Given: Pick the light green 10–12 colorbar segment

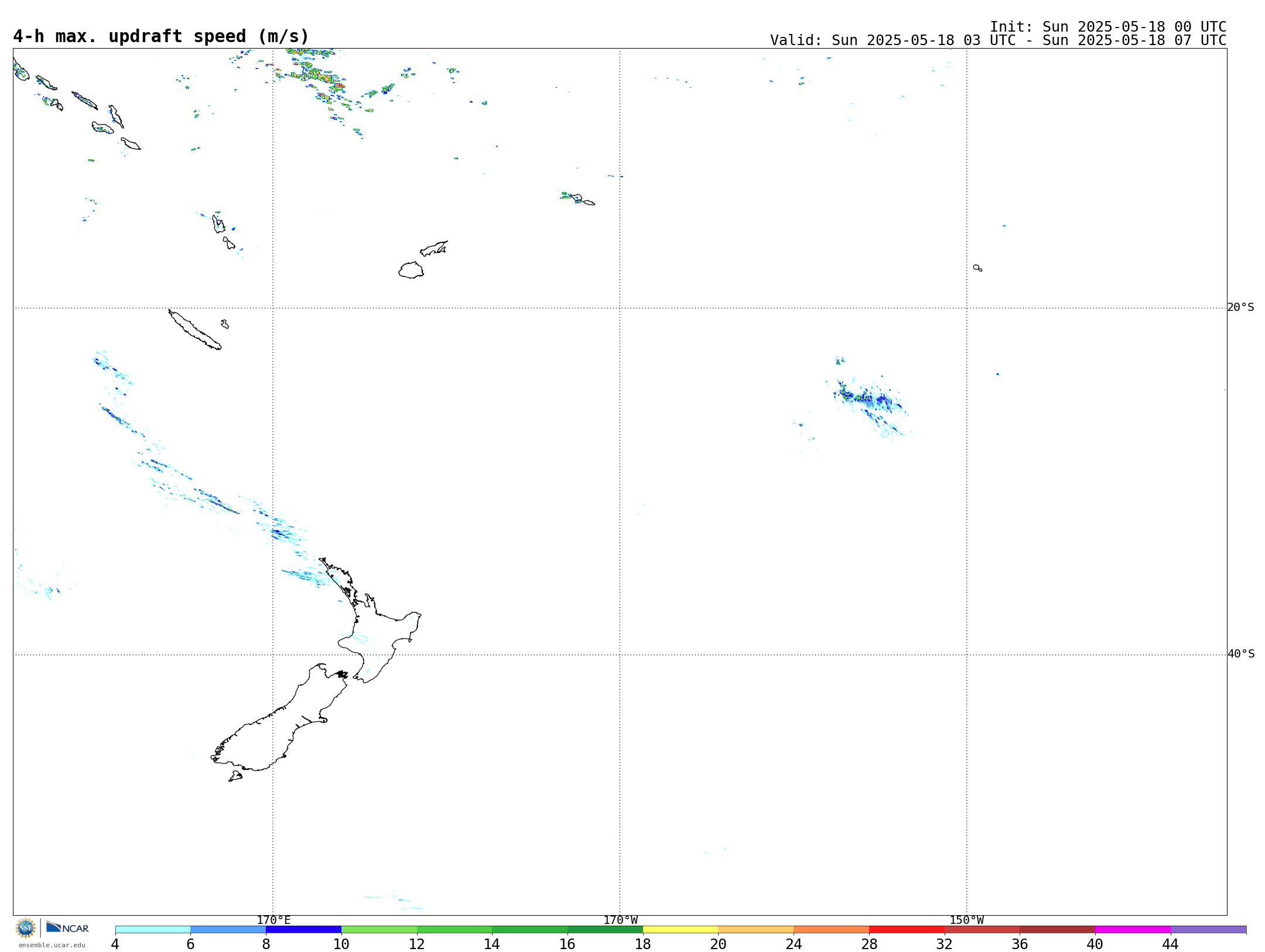Looking at the screenshot, I should point(379,930).
